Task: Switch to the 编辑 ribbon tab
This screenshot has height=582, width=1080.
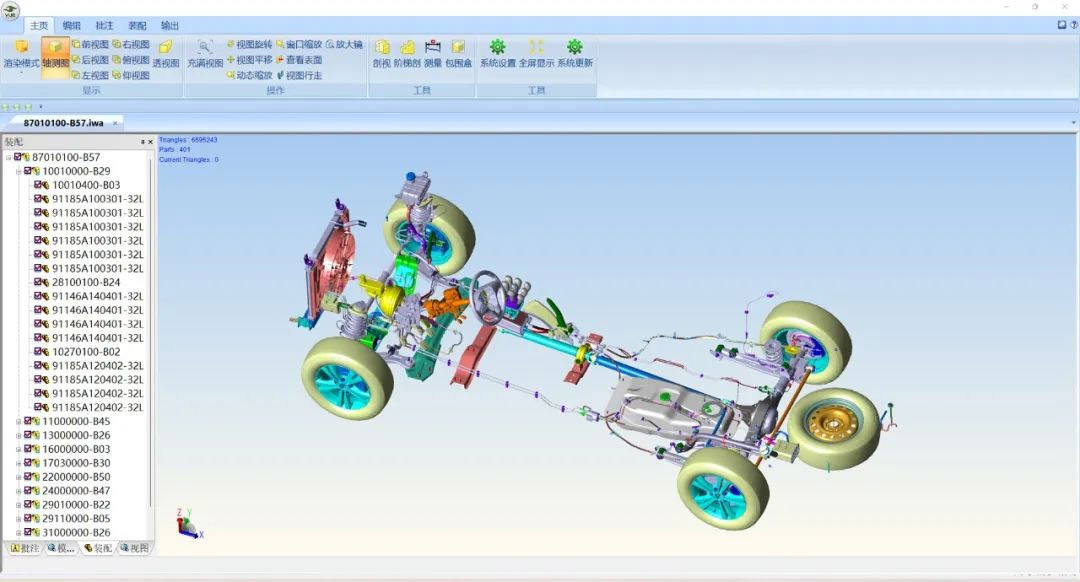Action: [x=72, y=25]
